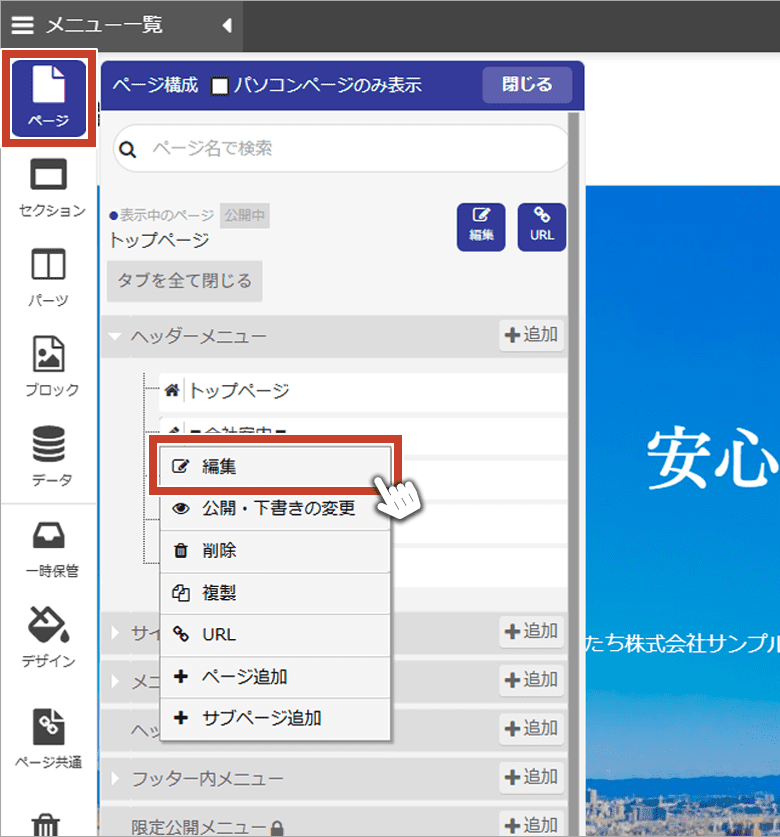Image resolution: width=780 pixels, height=837 pixels.
Task: Choose サブページ追加 in the context menu
Action: click(x=275, y=718)
